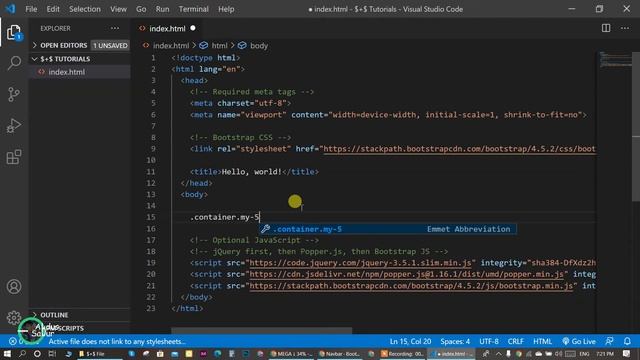Click the Go Live broadcast button

(579, 341)
